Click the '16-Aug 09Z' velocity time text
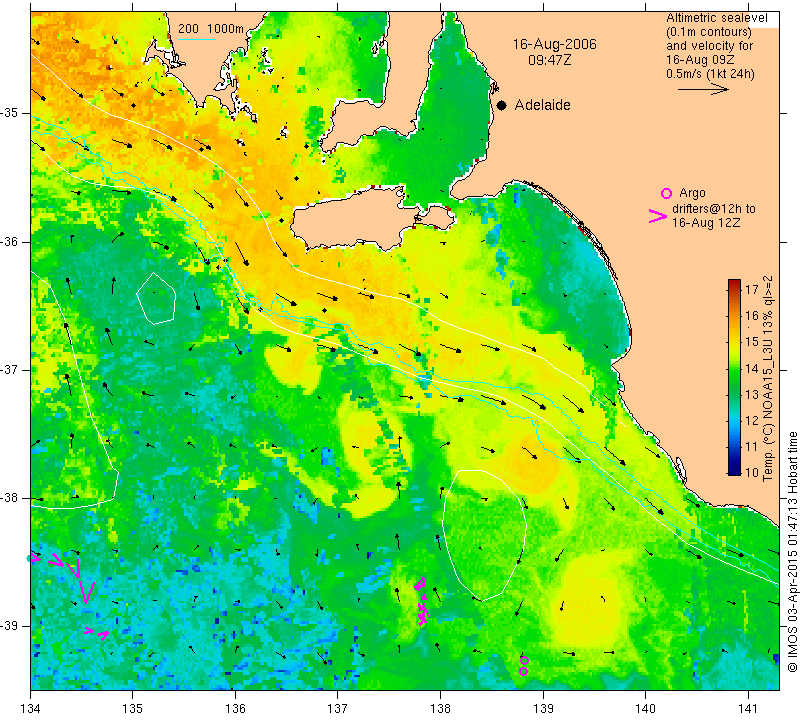 [x=700, y=60]
